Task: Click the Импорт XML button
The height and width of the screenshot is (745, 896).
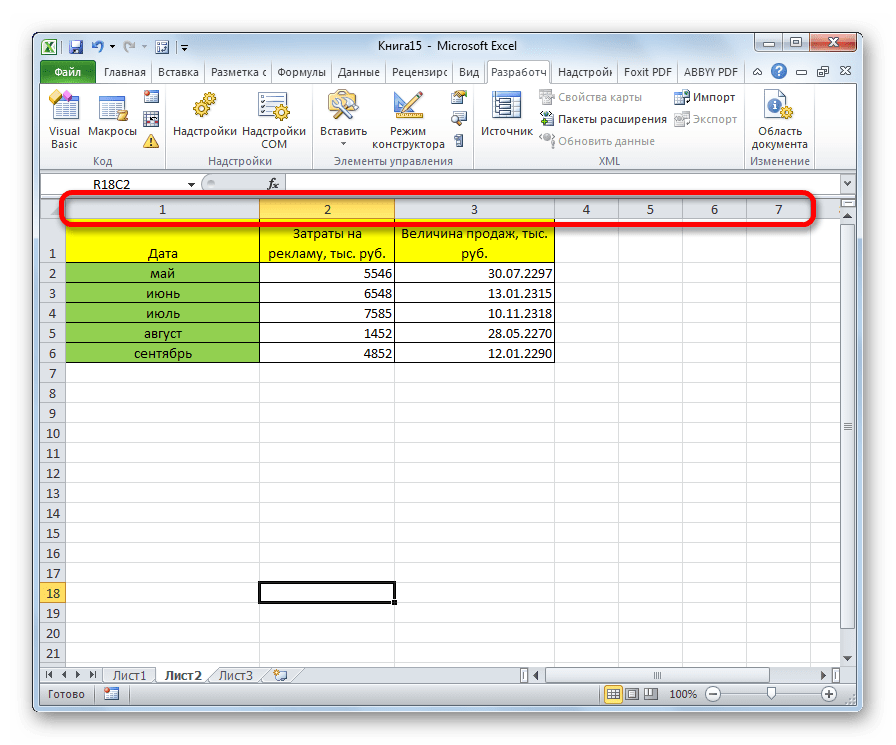Action: 706,97
